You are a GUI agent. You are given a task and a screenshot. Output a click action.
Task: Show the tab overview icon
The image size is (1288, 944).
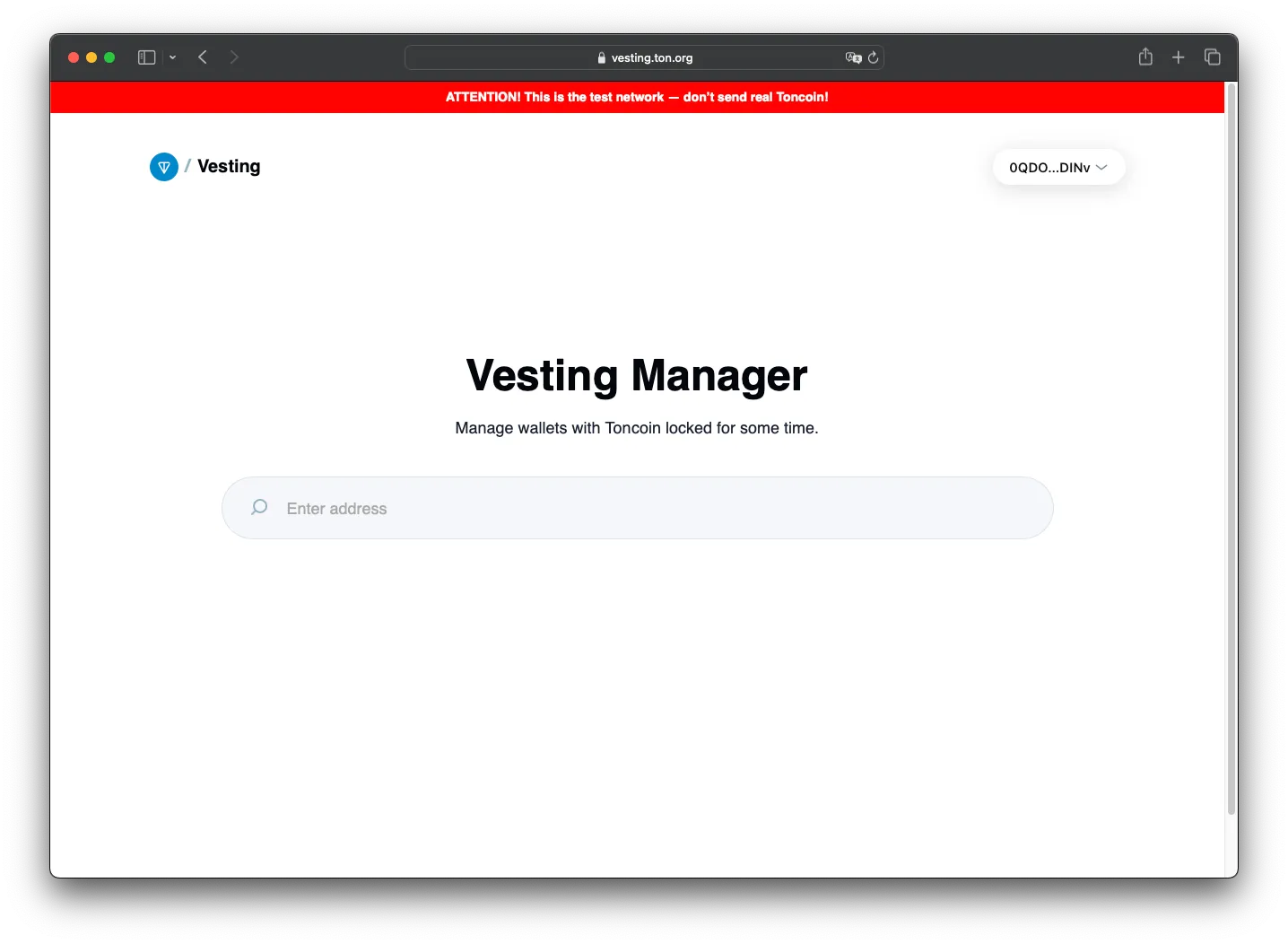[x=1213, y=57]
